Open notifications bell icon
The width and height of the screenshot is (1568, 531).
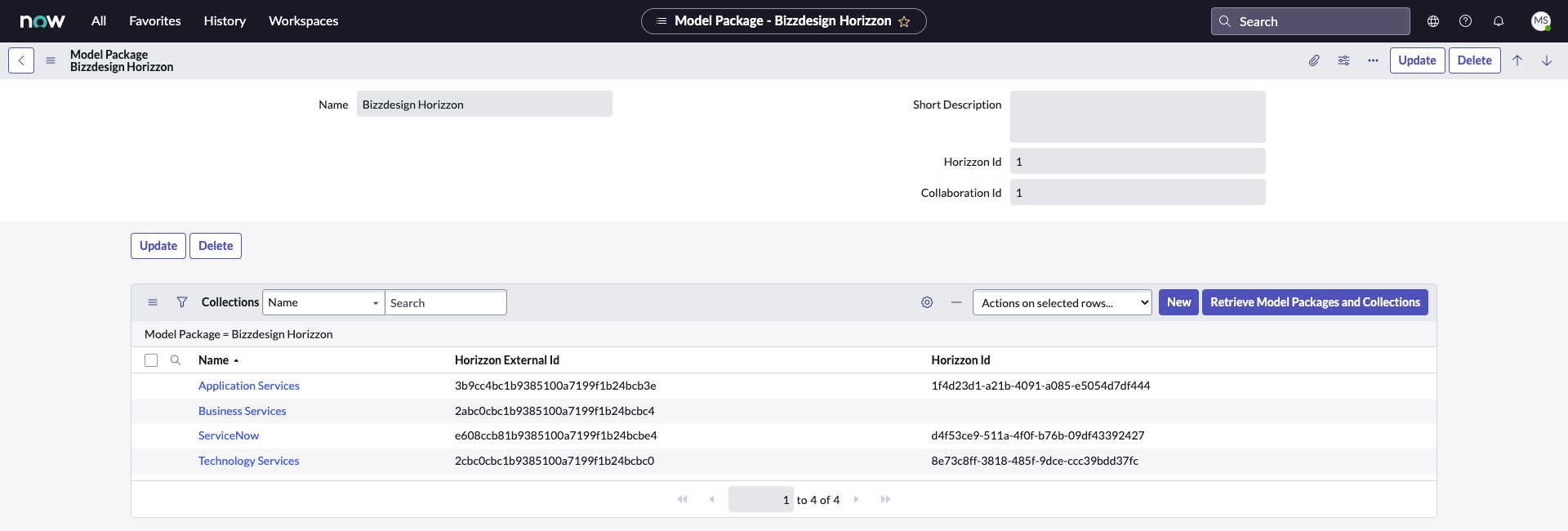tap(1499, 21)
